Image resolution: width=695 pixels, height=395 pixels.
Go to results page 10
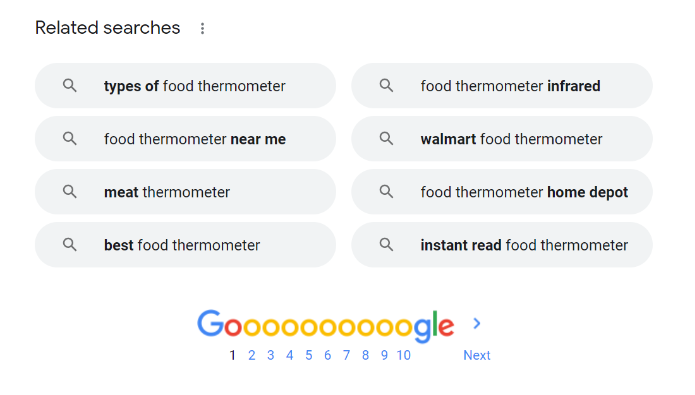(403, 355)
